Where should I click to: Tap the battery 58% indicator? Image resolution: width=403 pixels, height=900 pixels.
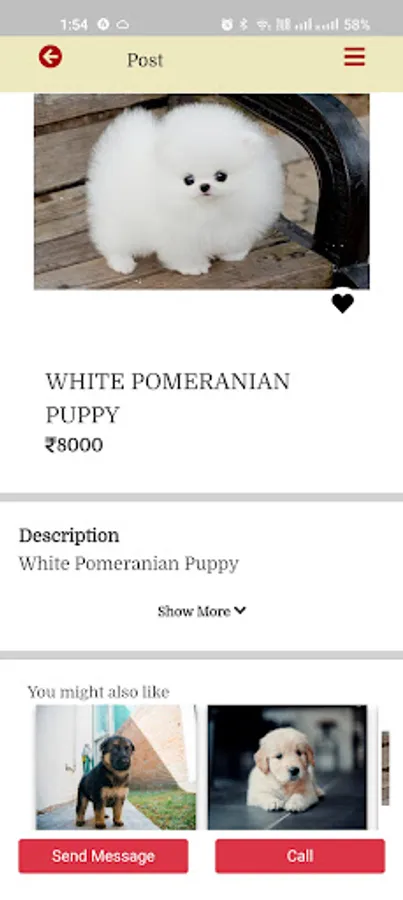coord(356,25)
